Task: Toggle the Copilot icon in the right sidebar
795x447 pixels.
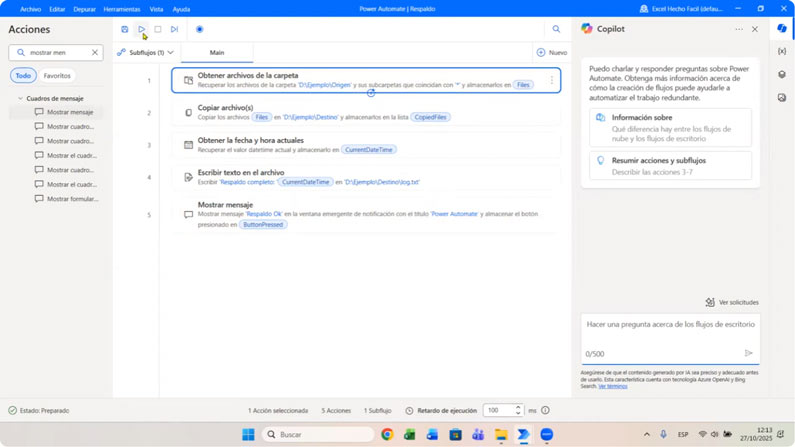Action: (x=782, y=29)
